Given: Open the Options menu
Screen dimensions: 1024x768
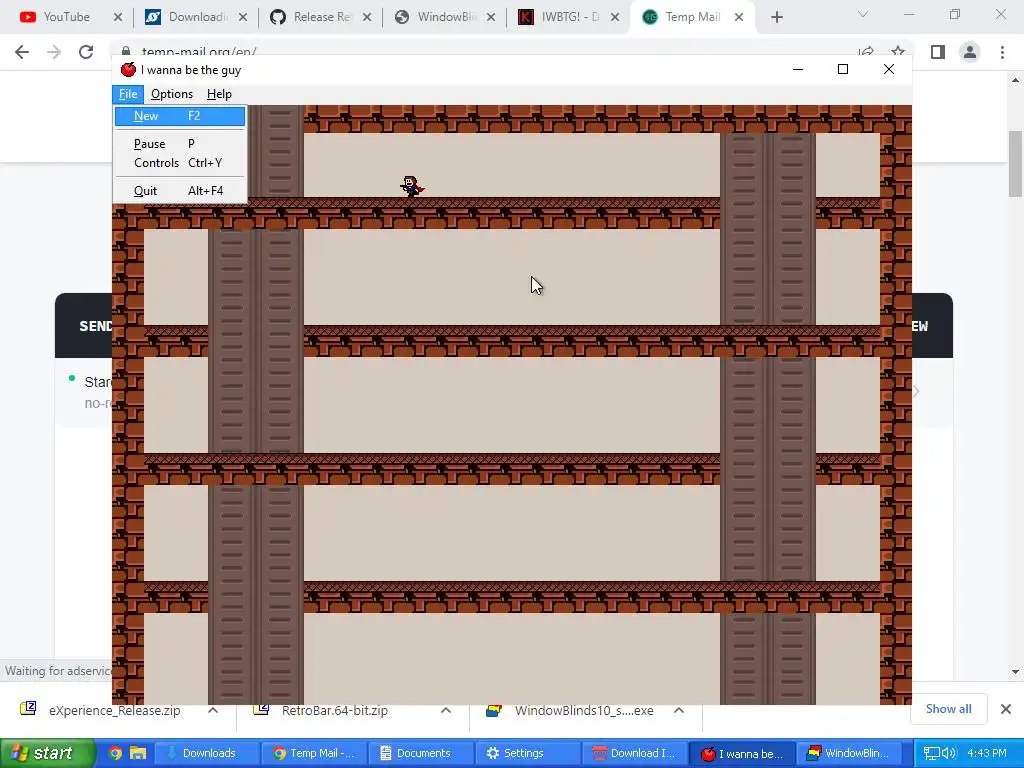Looking at the screenshot, I should [172, 94].
